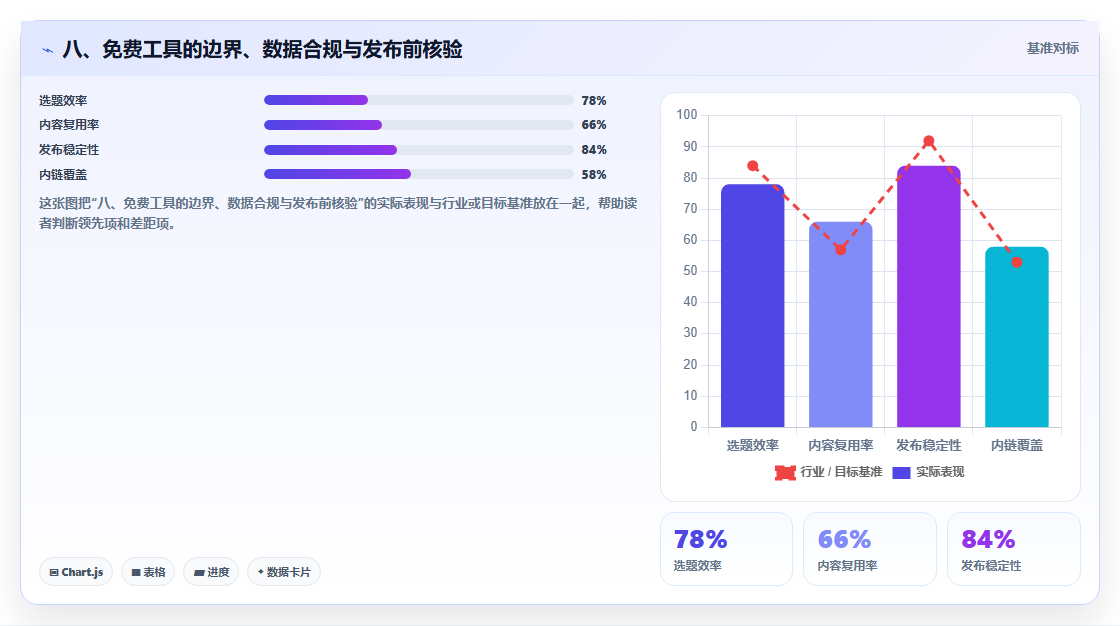Toggle the 行业 / 目标基准 legend swatch
1120x626 pixels.
[785, 472]
